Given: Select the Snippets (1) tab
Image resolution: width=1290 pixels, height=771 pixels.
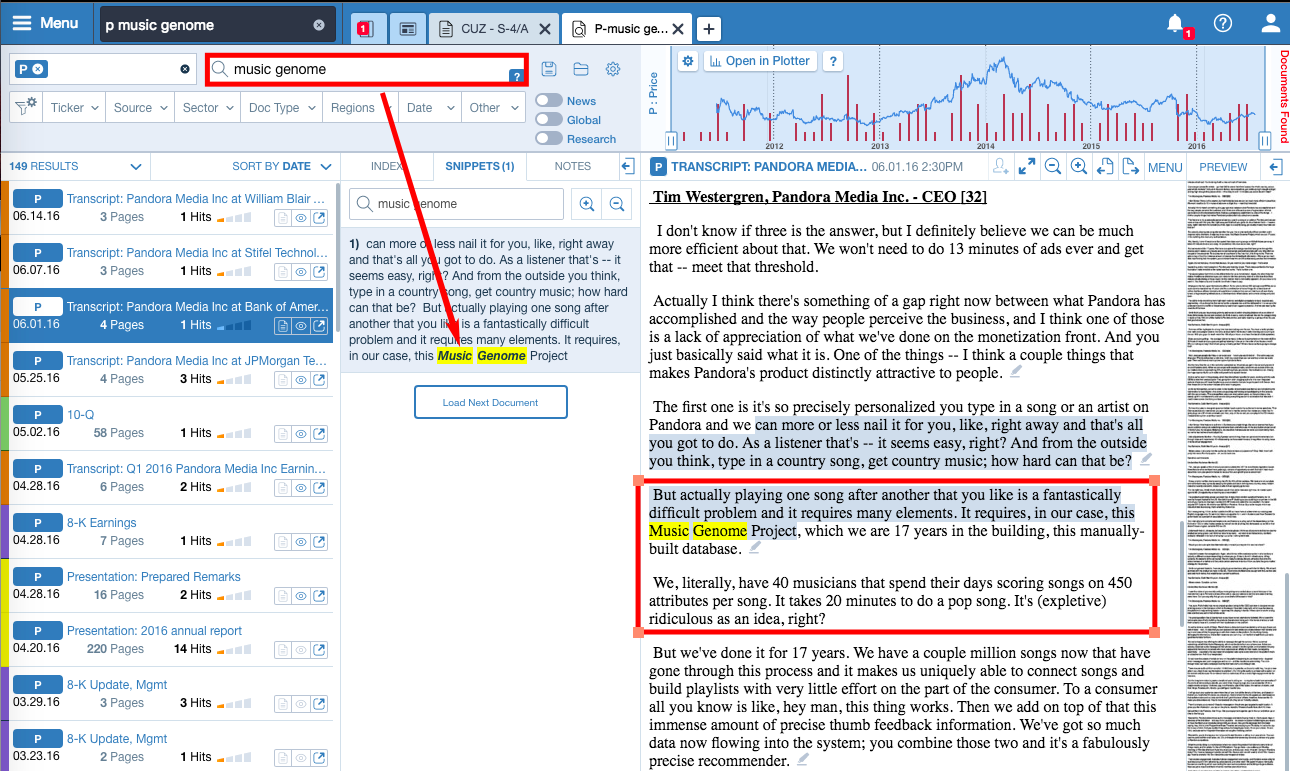Looking at the screenshot, I should pyautogui.click(x=480, y=166).
